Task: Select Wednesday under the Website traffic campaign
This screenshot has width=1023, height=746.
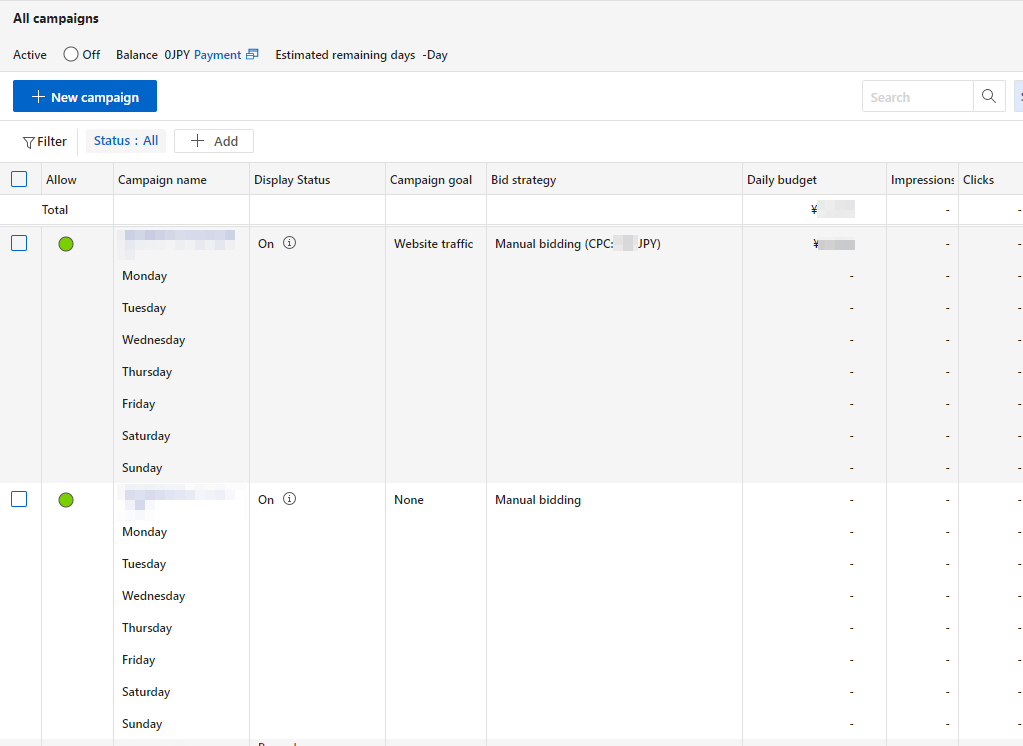Action: coord(154,340)
